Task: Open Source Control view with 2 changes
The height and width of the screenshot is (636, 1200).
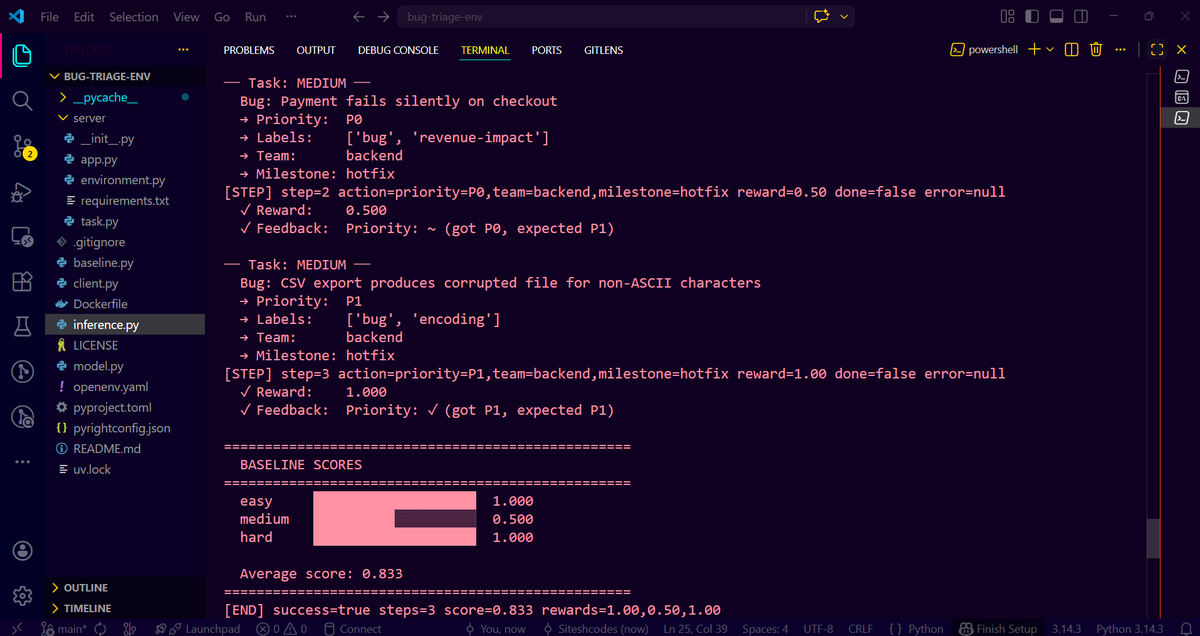Action: pos(22,147)
